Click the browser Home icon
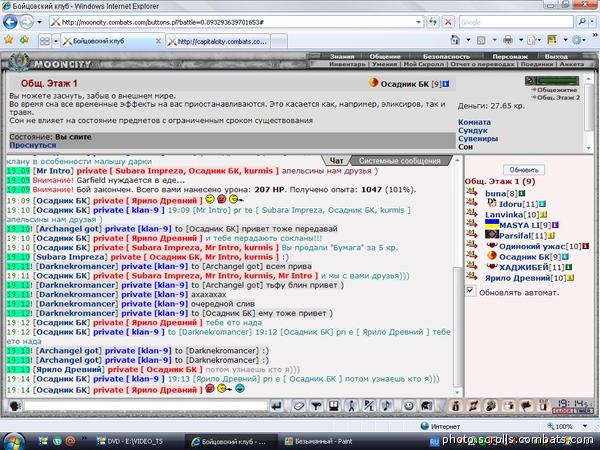600x450 pixels. tap(455, 40)
